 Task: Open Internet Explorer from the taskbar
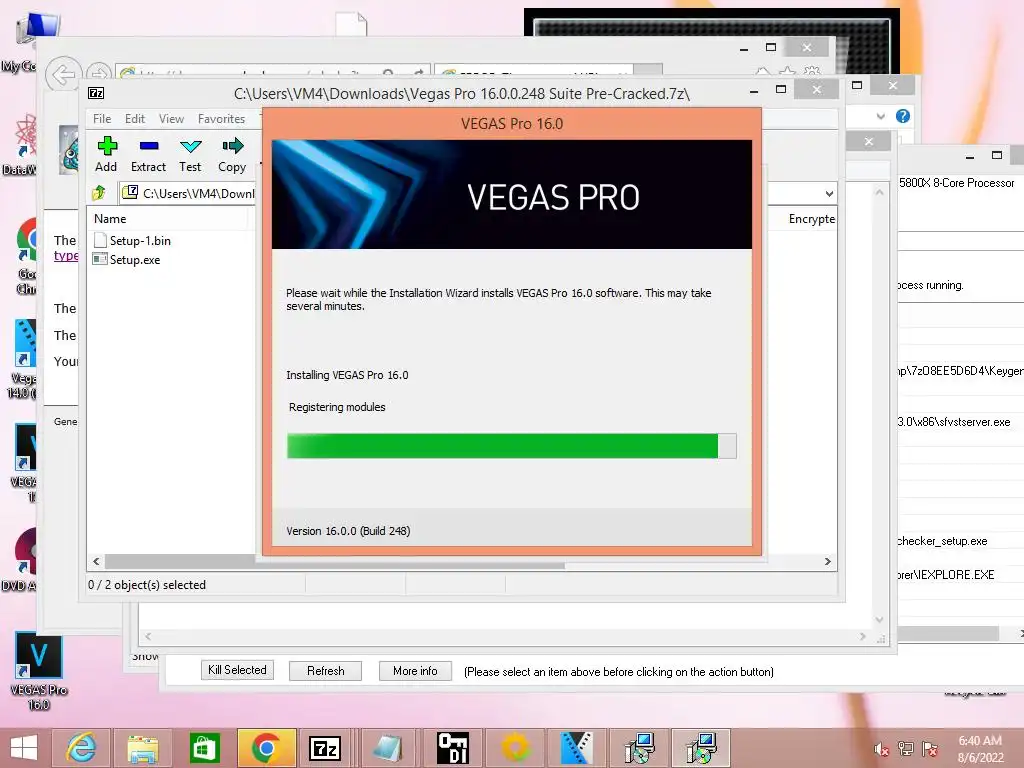(82, 748)
